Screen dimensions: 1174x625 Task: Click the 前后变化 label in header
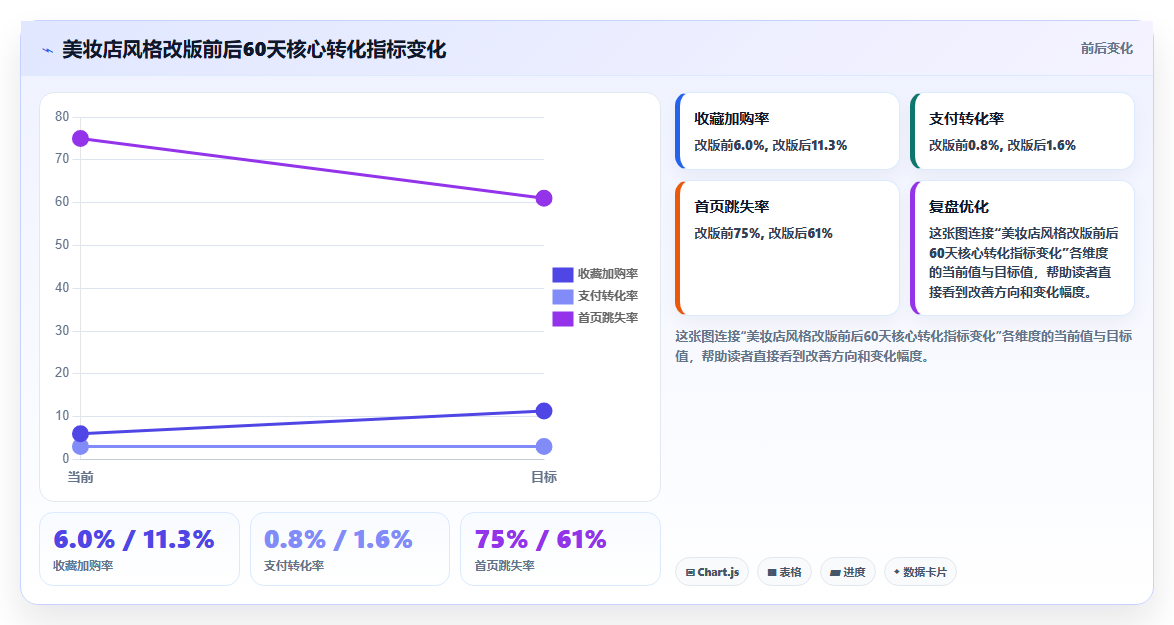click(x=1106, y=49)
